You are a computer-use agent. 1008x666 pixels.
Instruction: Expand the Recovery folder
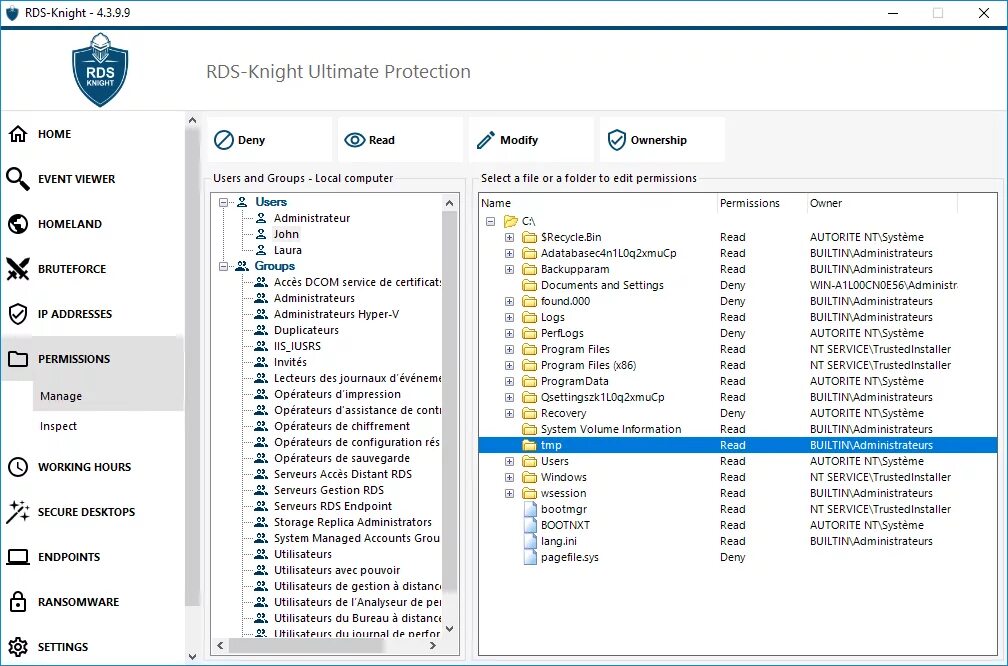(509, 413)
